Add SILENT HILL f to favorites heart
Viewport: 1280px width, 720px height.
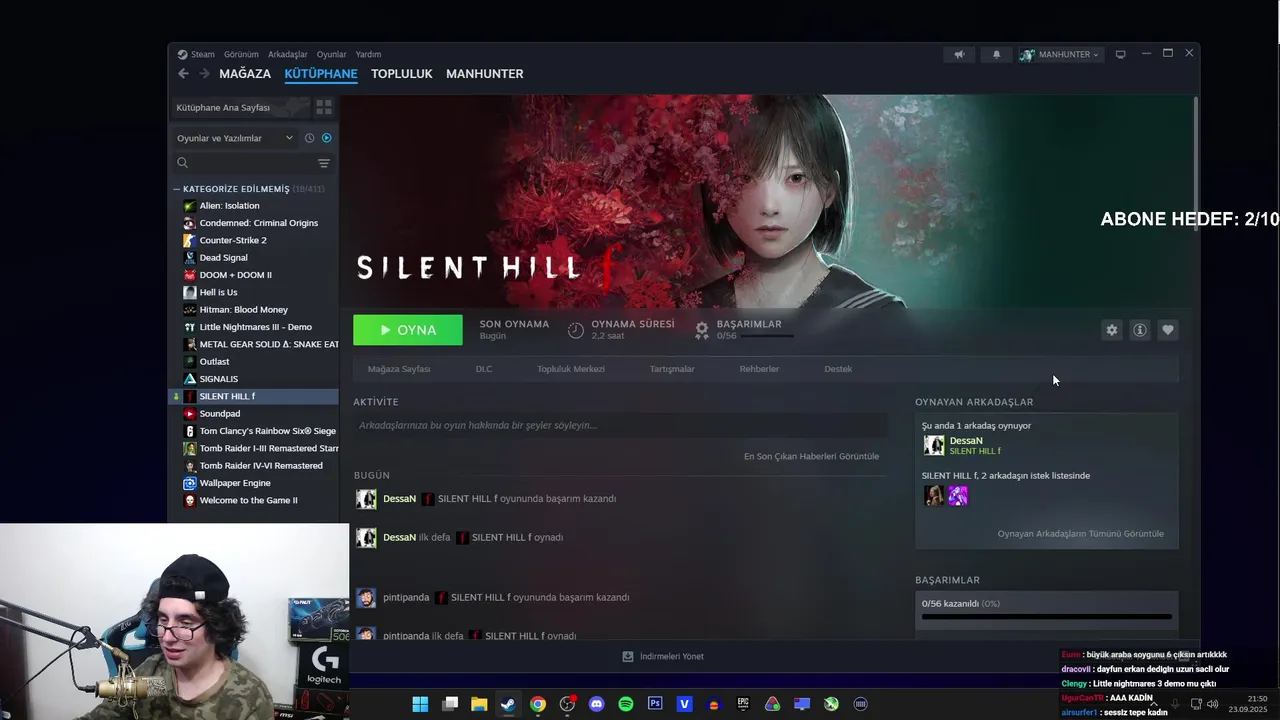(1167, 330)
